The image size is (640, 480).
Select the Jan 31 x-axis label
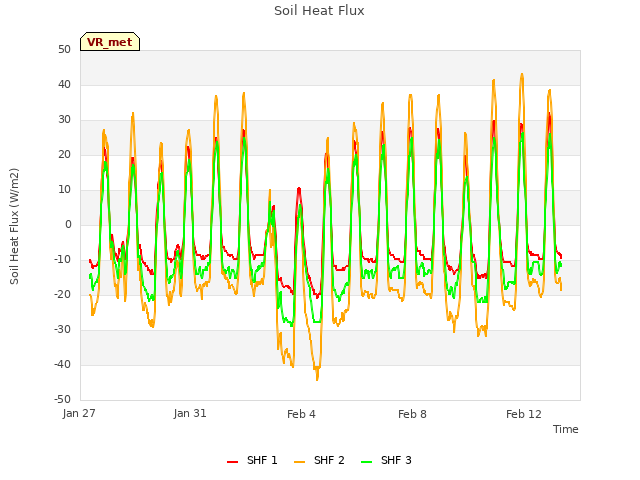click(190, 413)
